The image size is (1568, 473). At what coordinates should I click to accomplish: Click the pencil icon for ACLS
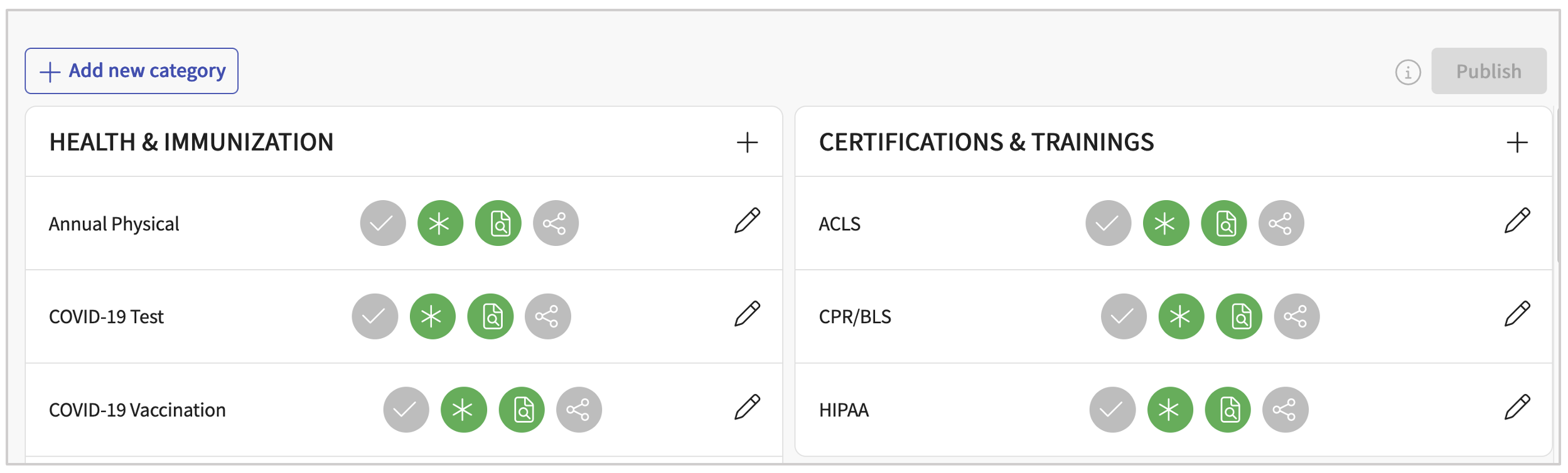[x=1517, y=221]
